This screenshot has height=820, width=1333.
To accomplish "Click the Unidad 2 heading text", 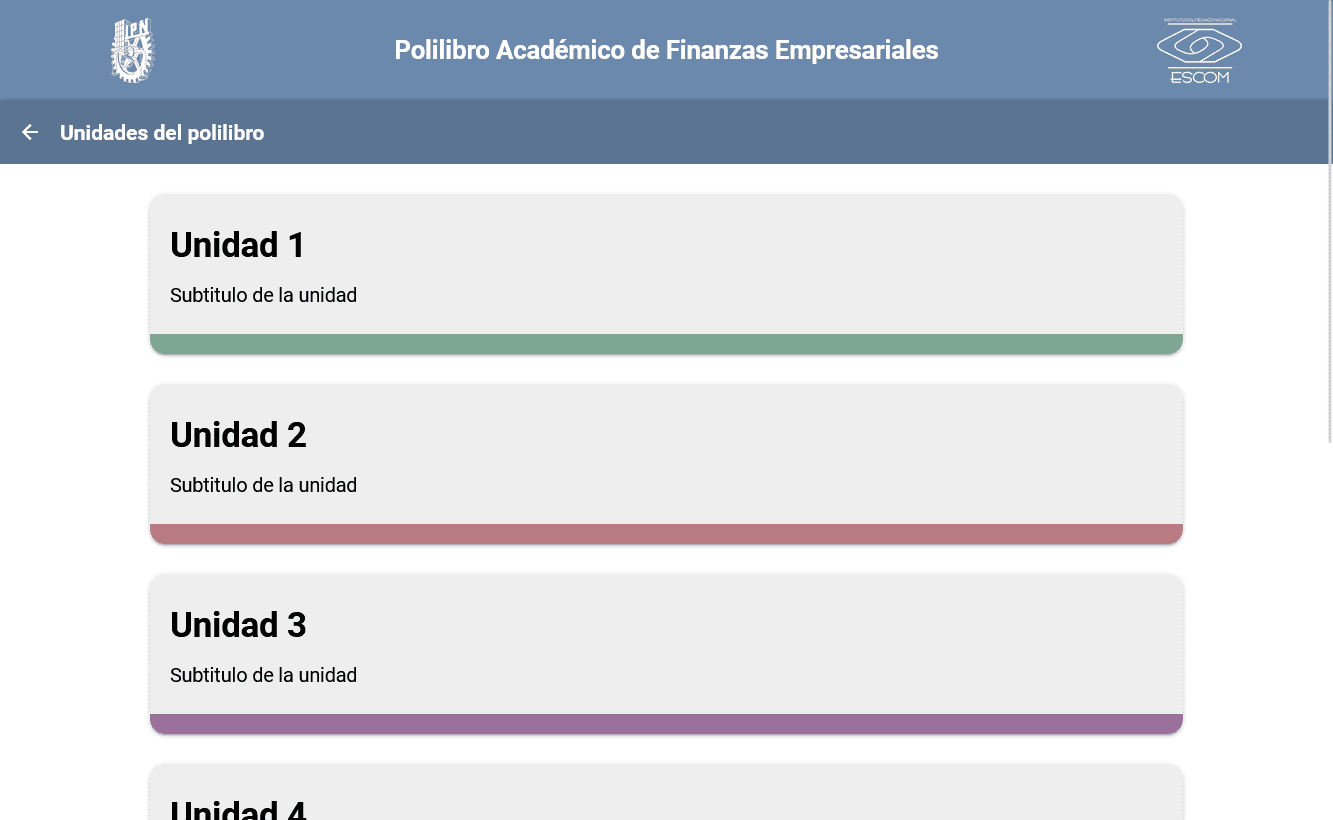I will pos(238,435).
